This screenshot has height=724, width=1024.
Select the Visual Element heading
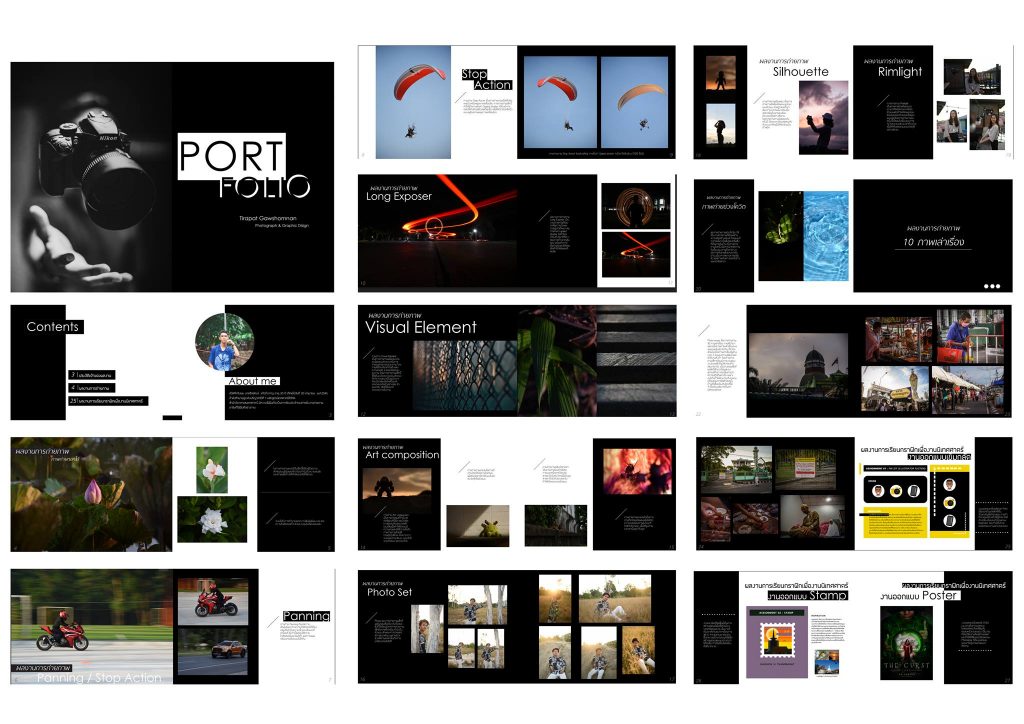(x=421, y=327)
